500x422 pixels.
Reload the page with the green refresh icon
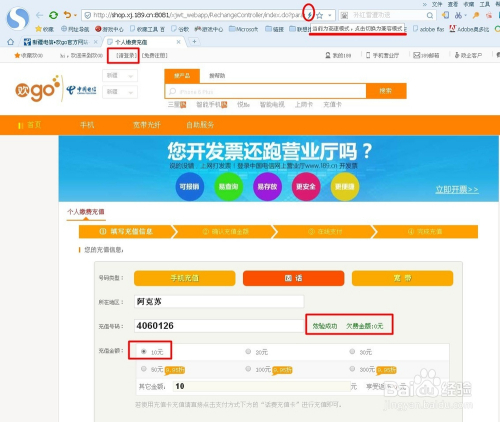(x=53, y=15)
